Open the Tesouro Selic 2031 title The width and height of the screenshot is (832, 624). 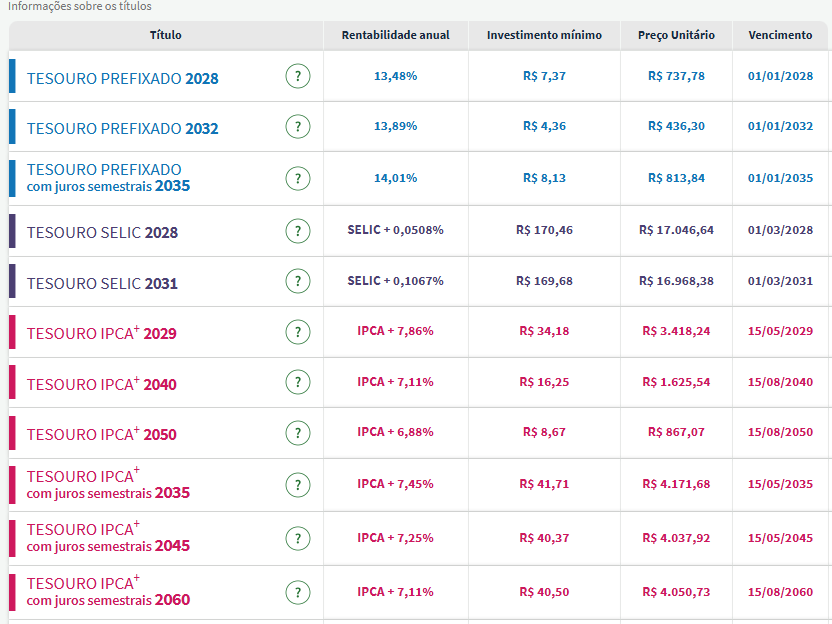tap(102, 283)
